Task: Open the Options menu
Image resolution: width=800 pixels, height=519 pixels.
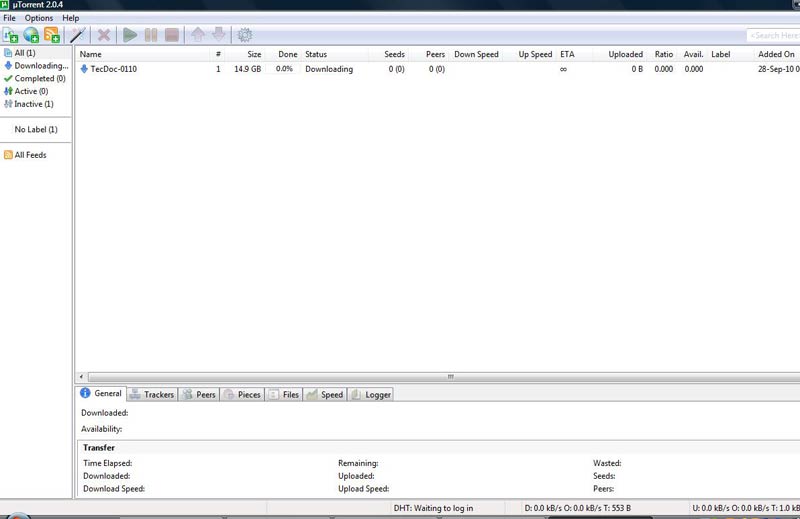Action: (x=39, y=18)
